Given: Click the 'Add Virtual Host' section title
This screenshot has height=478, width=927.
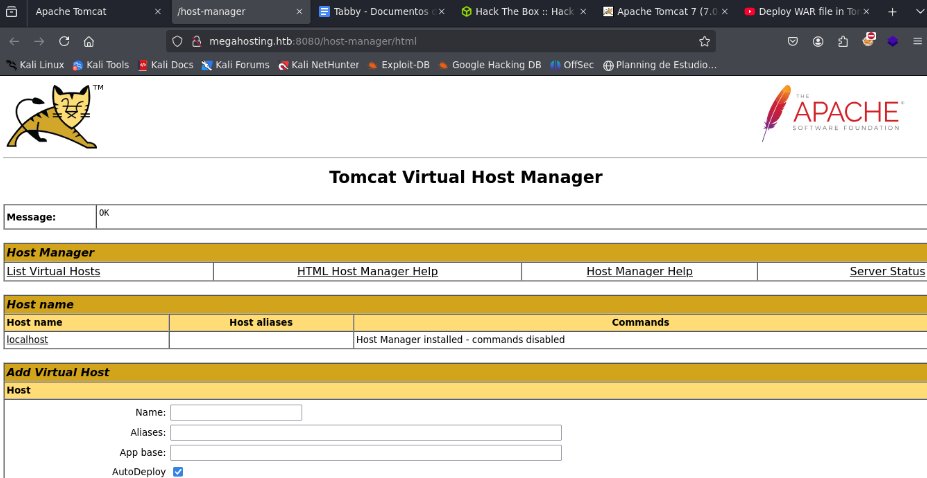Looking at the screenshot, I should pos(58,372).
